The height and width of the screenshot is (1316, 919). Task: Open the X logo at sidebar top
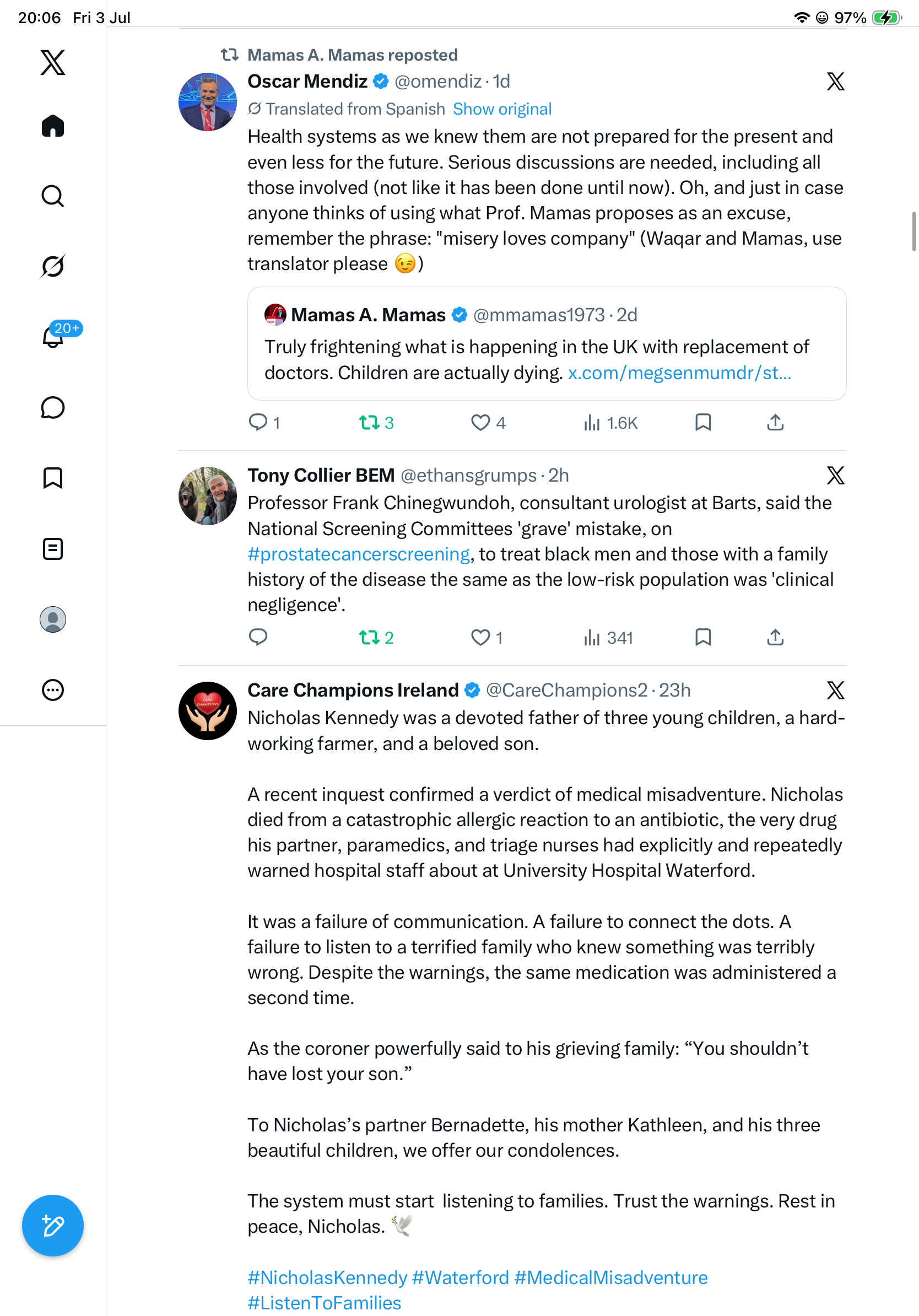click(53, 62)
